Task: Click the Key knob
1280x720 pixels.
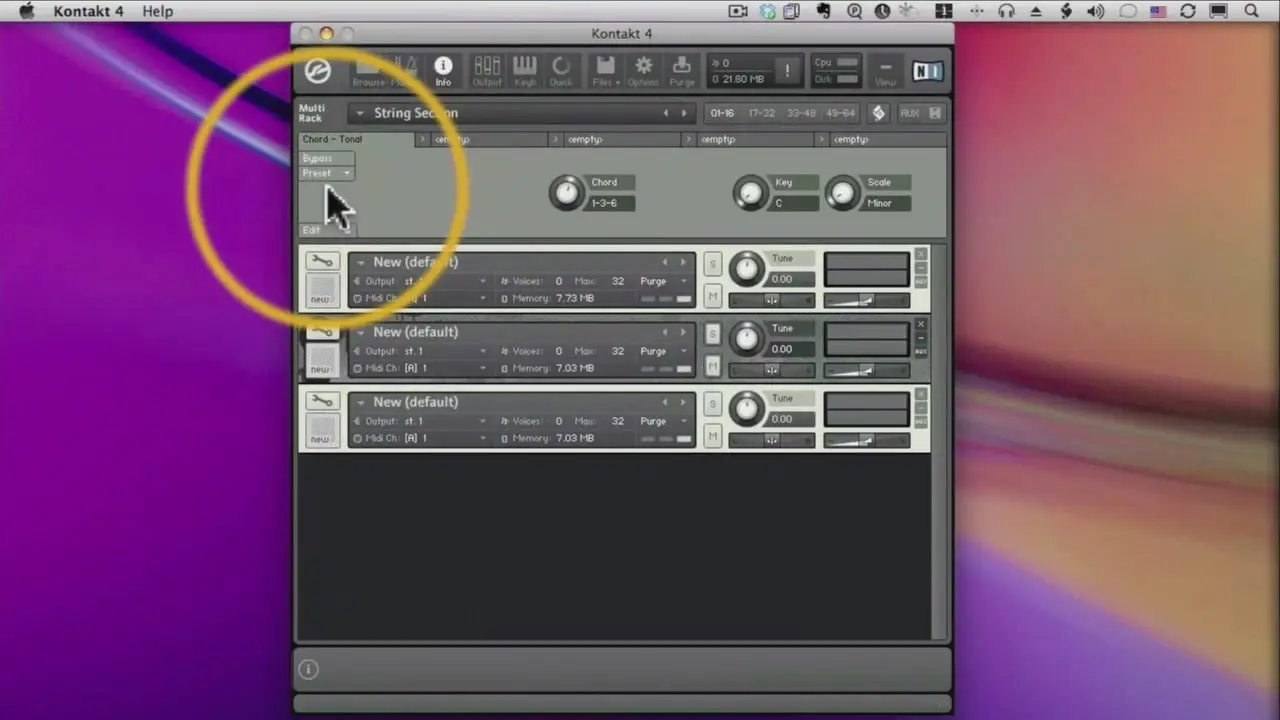Action: pyautogui.click(x=750, y=192)
